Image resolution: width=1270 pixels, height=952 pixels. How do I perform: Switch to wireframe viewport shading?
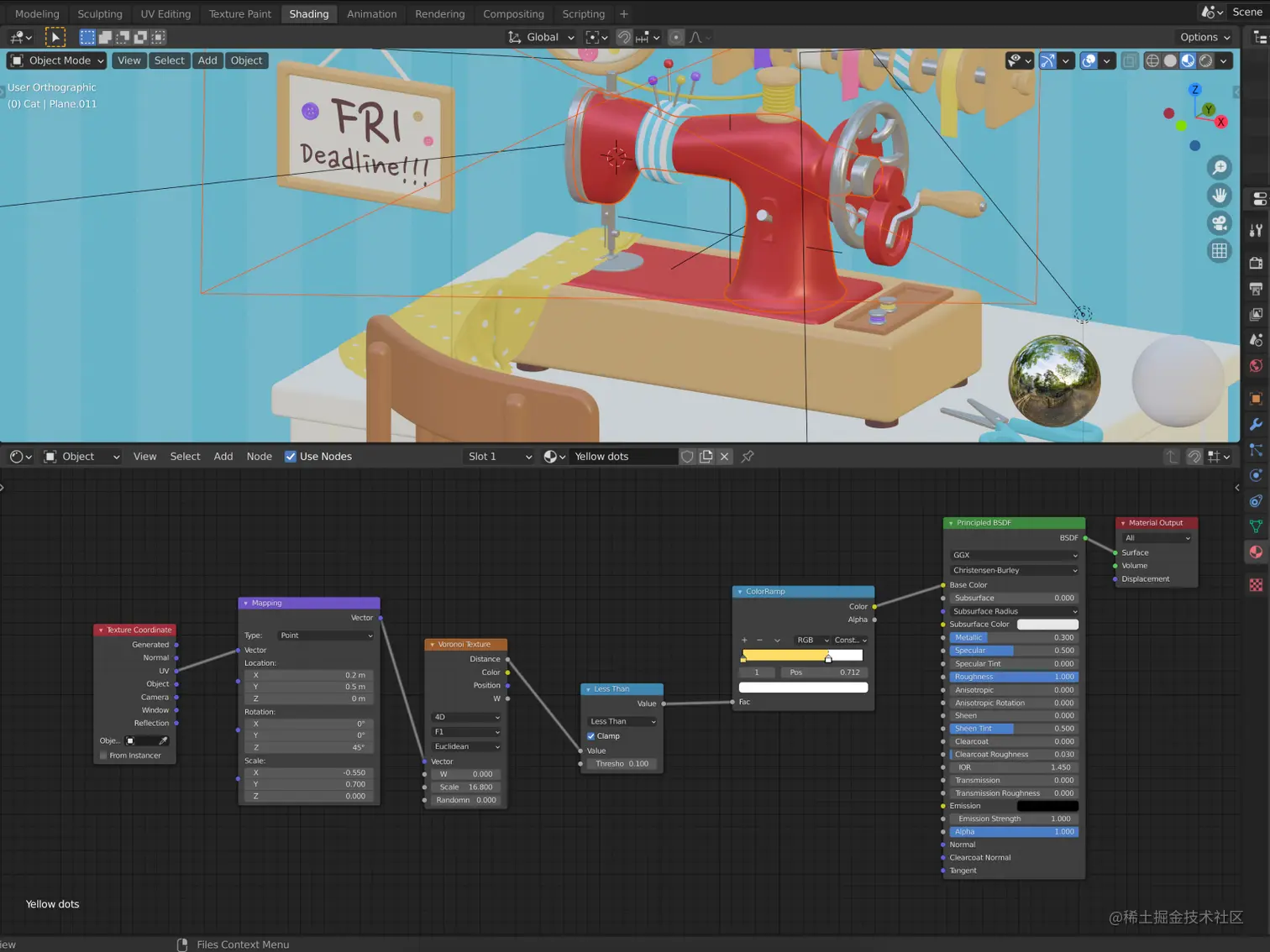(x=1152, y=60)
